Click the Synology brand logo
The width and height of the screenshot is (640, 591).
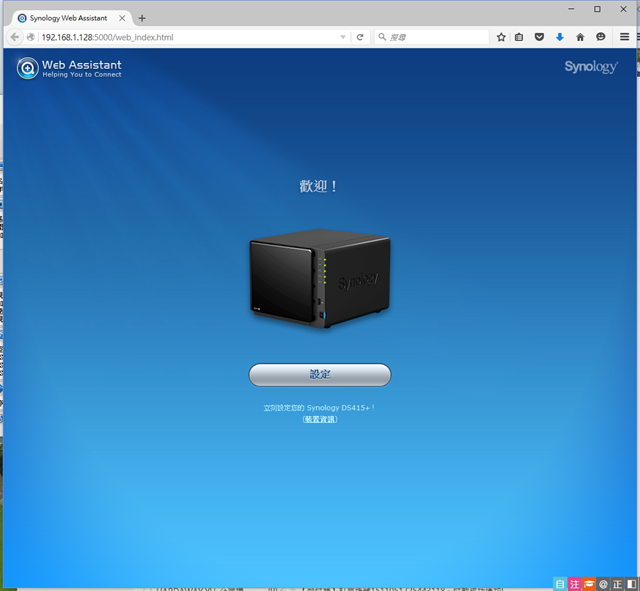(591, 67)
